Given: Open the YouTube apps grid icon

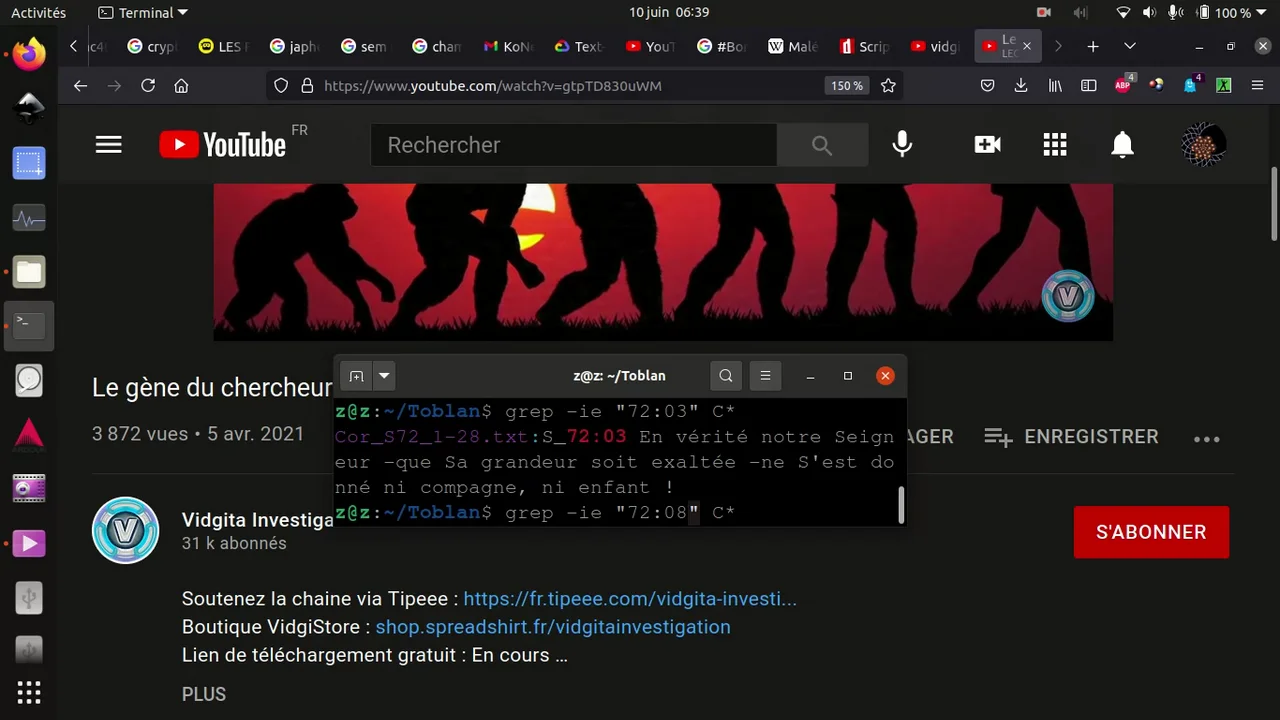Looking at the screenshot, I should pos(1055,145).
